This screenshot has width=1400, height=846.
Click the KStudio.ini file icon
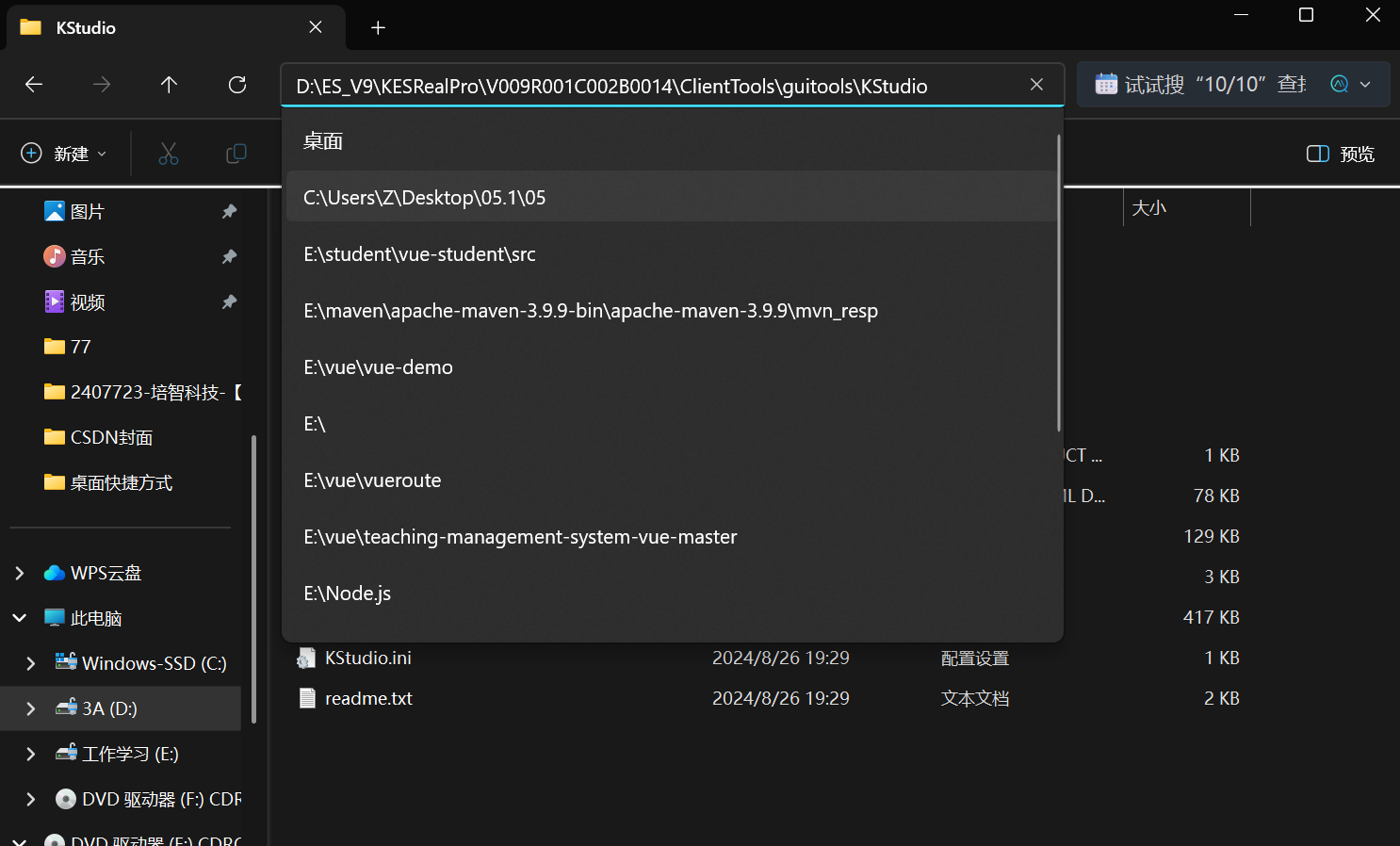pyautogui.click(x=306, y=658)
